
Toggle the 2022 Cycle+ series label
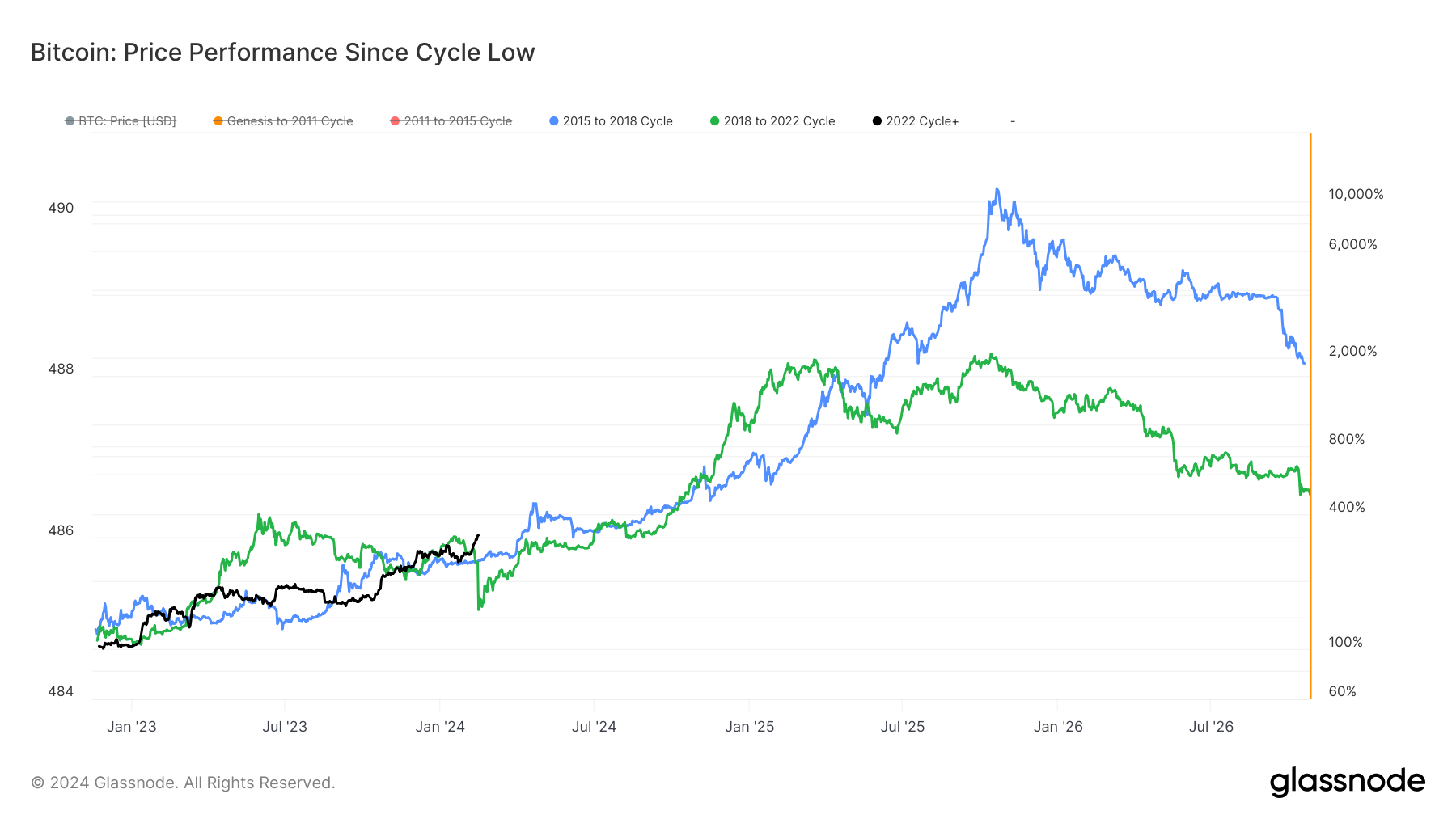(922, 121)
